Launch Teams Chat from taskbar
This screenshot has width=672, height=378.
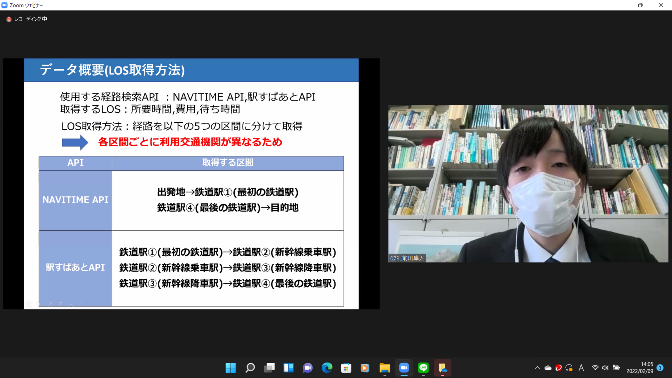click(x=308, y=368)
